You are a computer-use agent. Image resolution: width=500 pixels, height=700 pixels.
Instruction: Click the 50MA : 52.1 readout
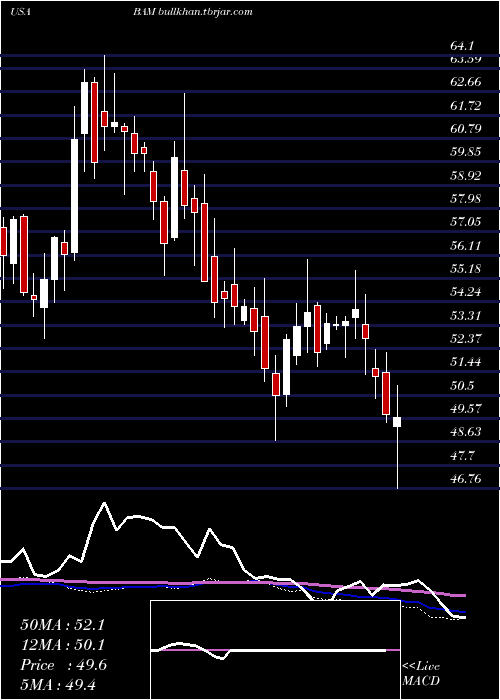(62, 625)
